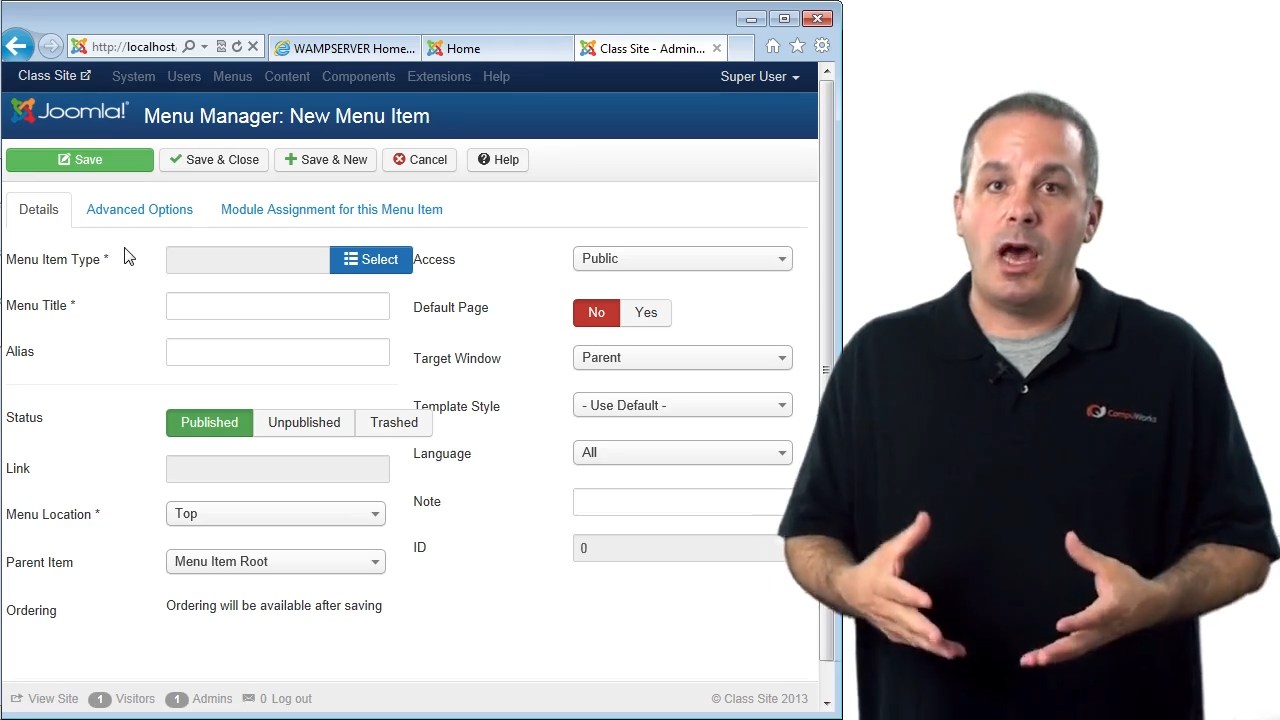
Task: Click the green Save button
Action: point(80,159)
